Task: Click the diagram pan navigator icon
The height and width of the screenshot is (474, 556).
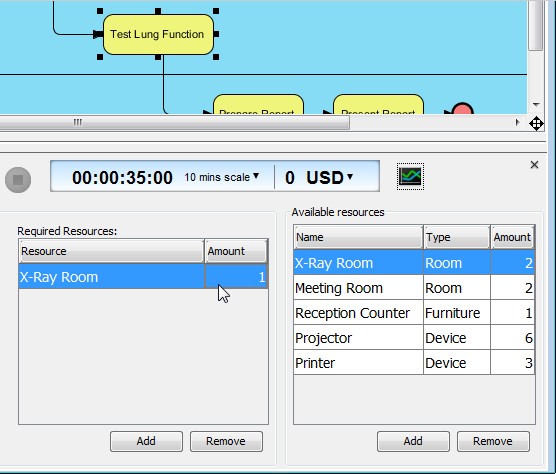Action: pyautogui.click(x=536, y=124)
